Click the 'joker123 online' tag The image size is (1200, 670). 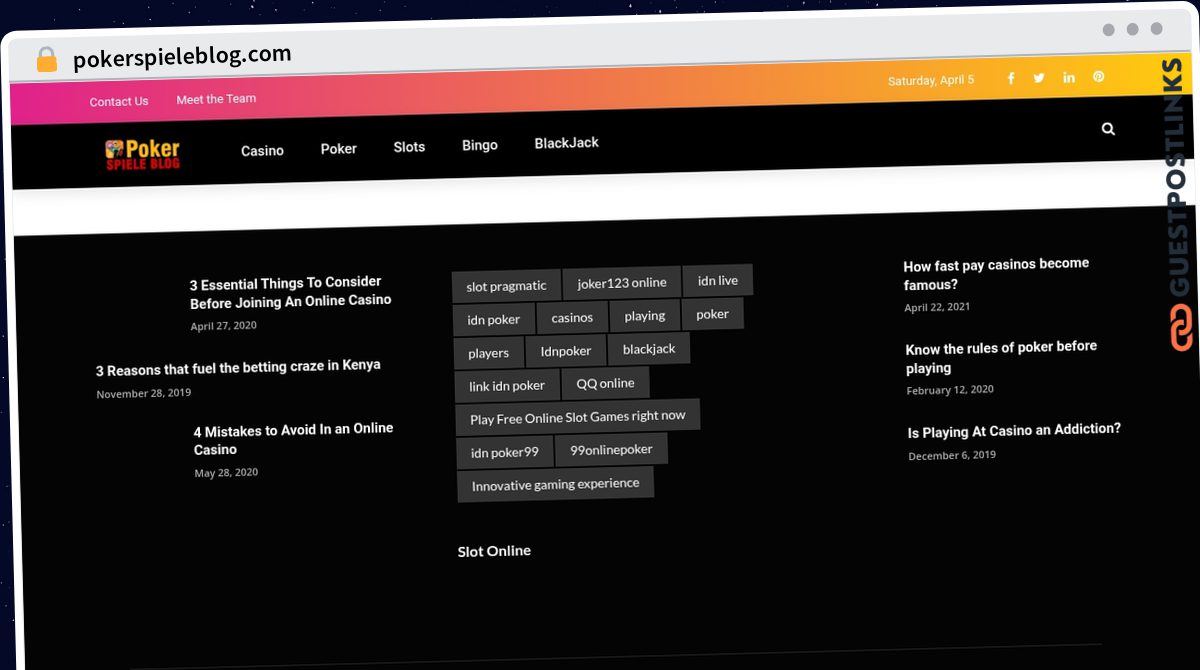click(x=622, y=283)
